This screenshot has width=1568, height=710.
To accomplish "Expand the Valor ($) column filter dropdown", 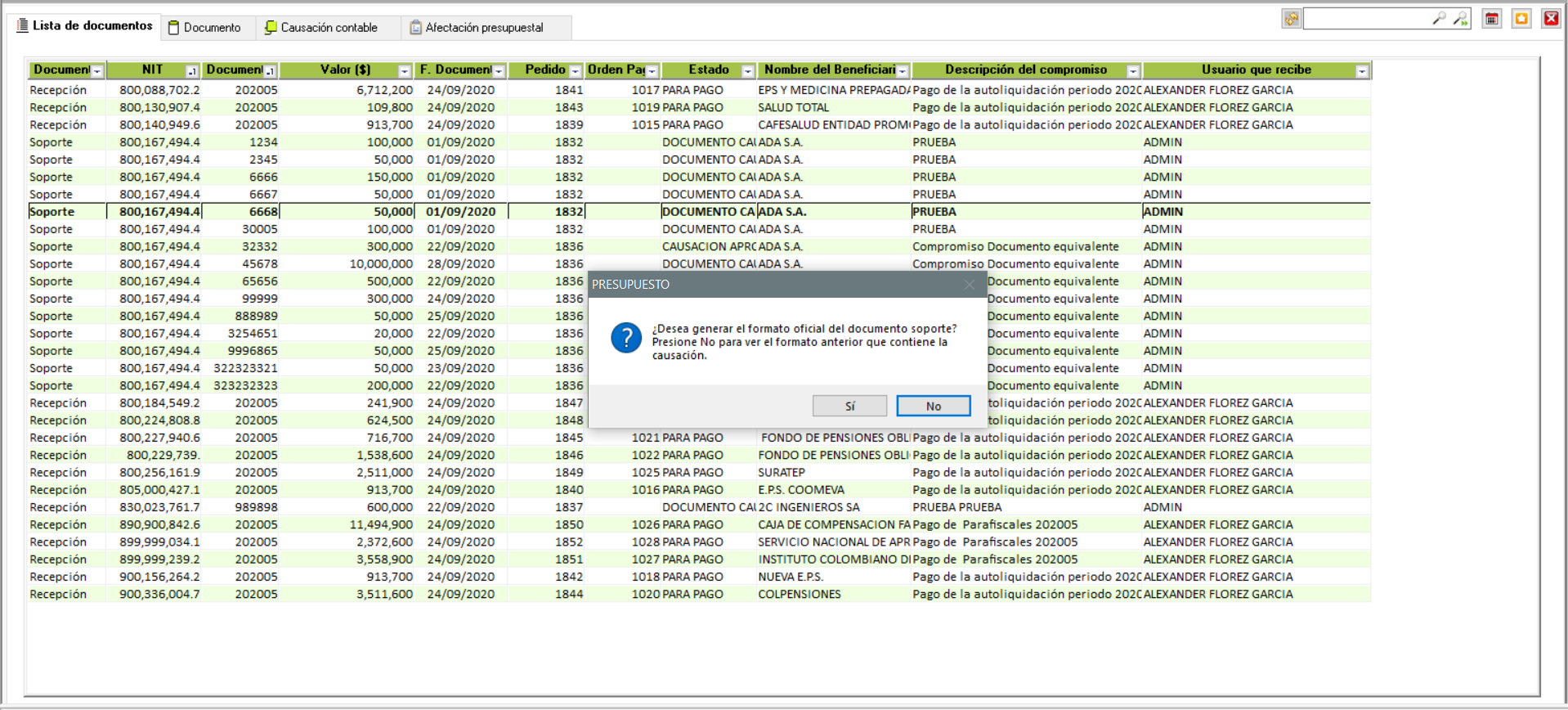I will pos(404,71).
